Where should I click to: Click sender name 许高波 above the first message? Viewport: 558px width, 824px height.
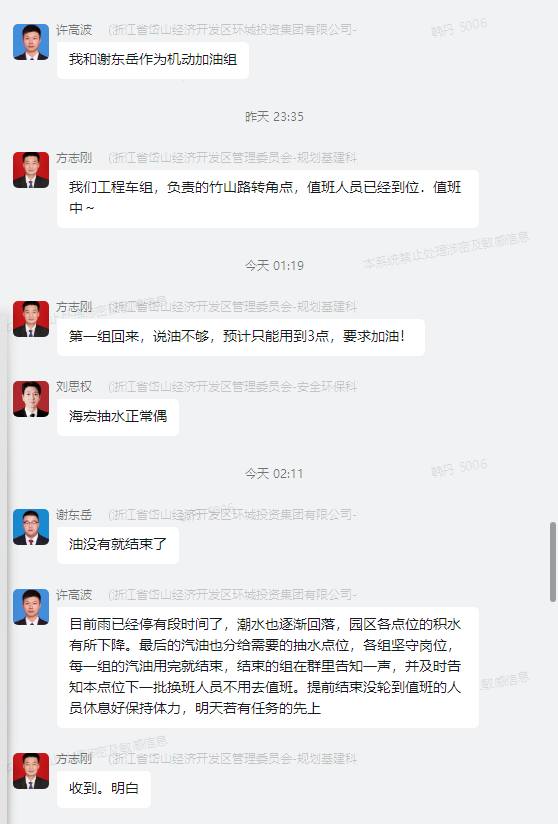point(74,30)
